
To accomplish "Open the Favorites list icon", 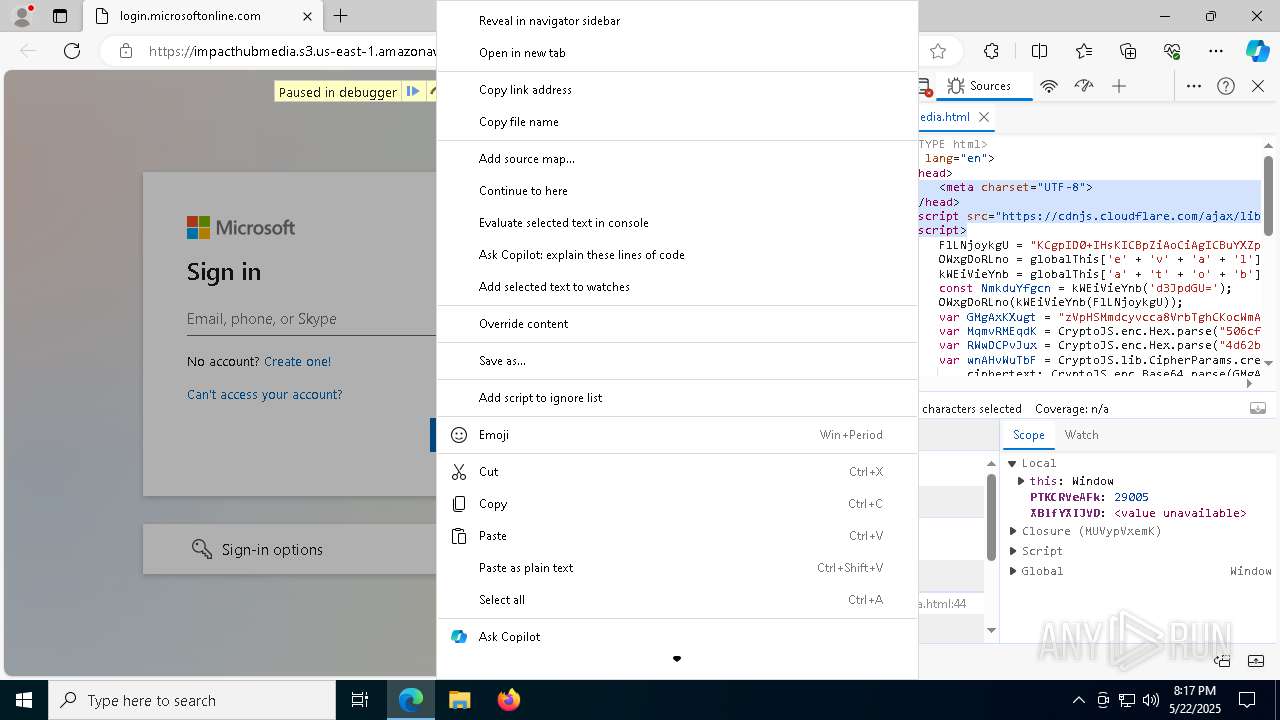I will (x=1084, y=51).
